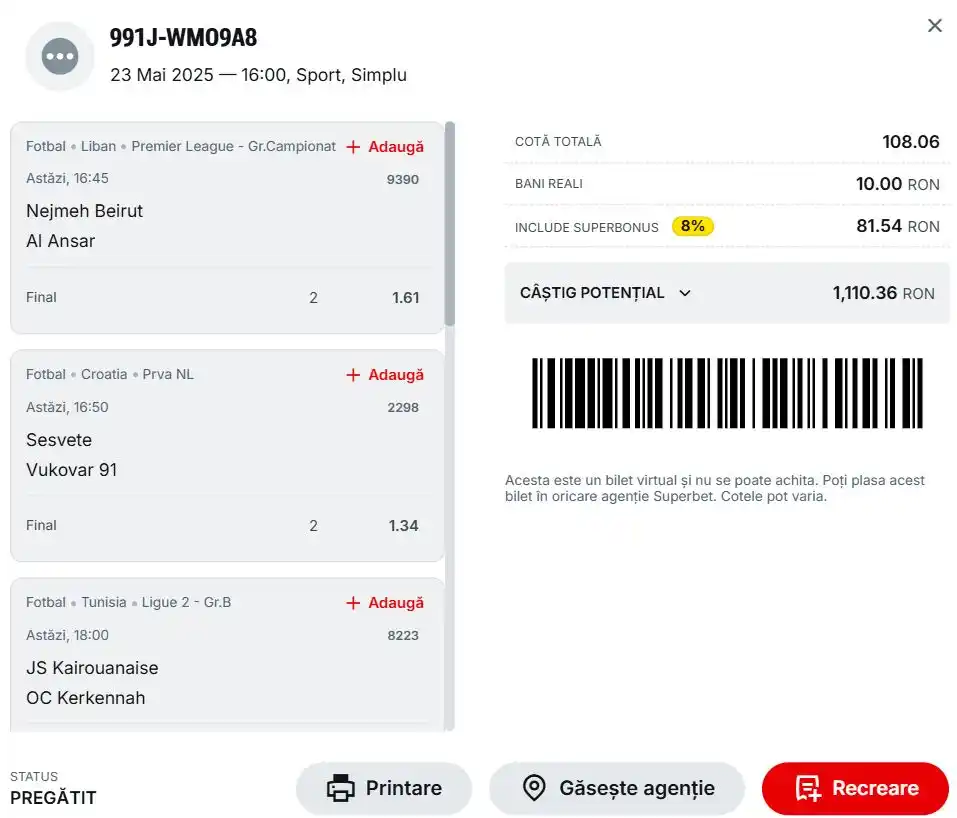
Task: Click the three-dots ticket options icon
Action: (x=60, y=56)
